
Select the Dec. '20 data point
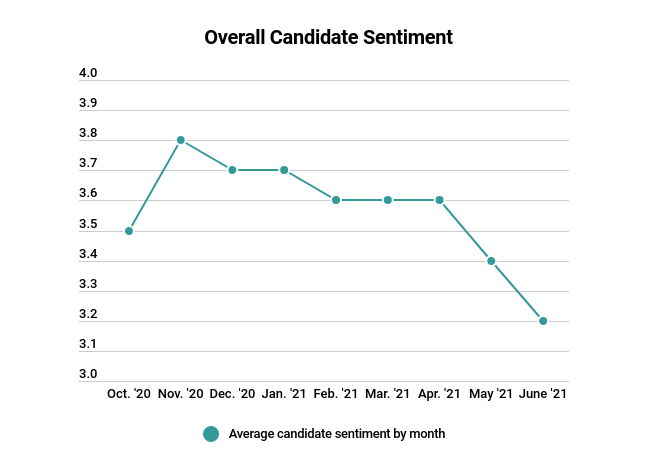(x=232, y=170)
